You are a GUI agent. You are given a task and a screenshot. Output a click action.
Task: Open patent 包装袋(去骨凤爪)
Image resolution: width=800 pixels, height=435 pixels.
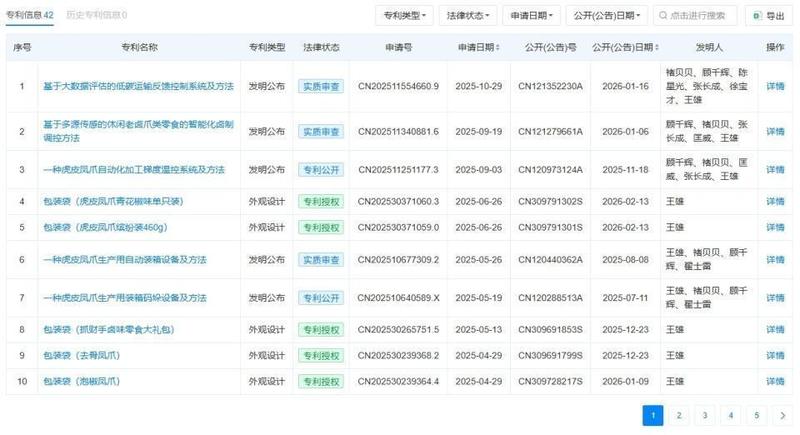click(82, 355)
